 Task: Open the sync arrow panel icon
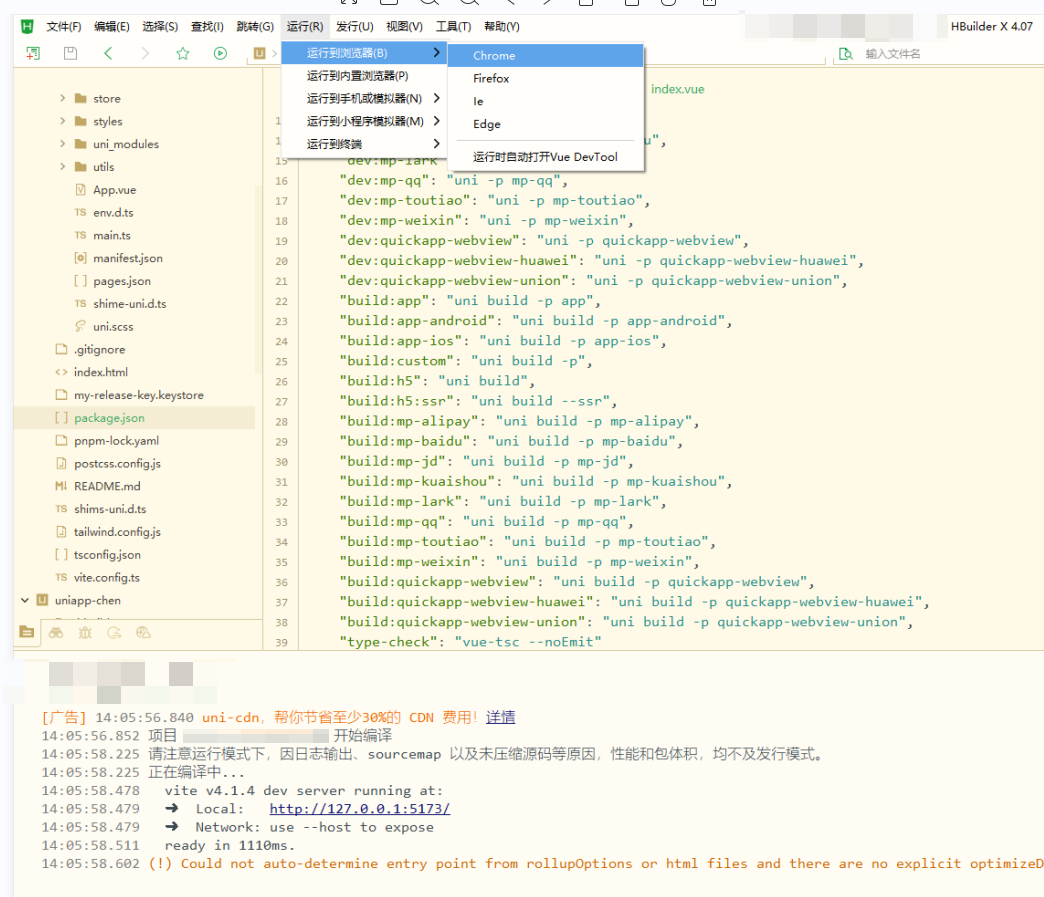(x=115, y=633)
